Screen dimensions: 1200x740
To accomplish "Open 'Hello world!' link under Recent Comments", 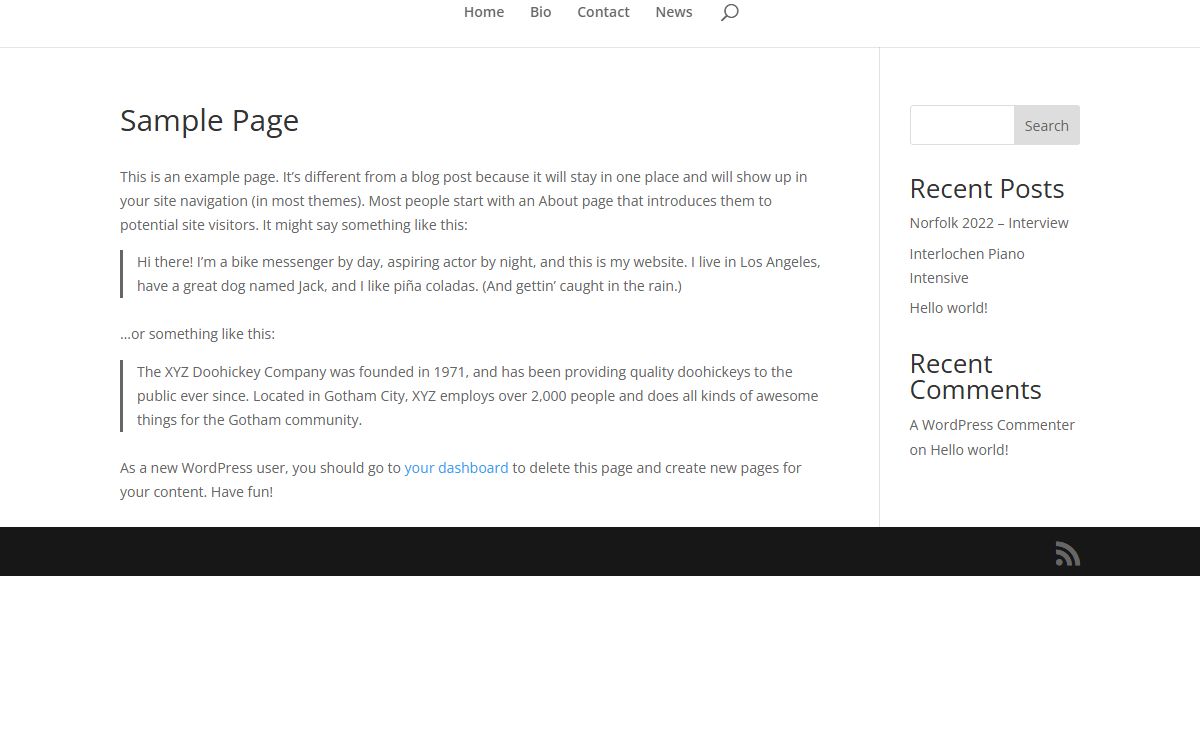I will 969,450.
